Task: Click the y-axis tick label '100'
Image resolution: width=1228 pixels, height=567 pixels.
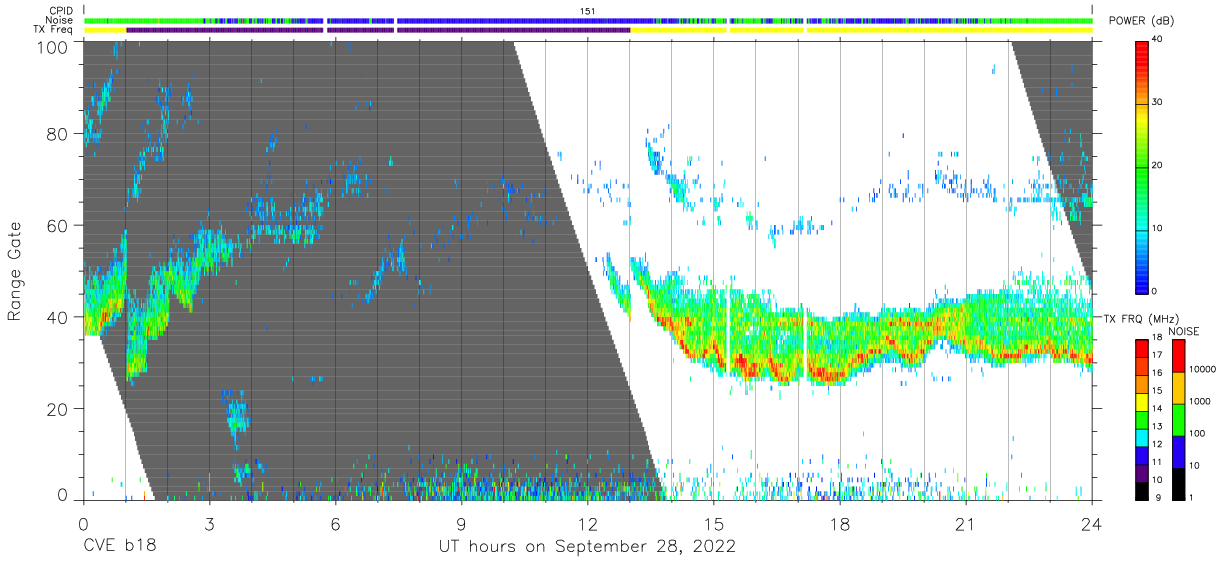Action: click(52, 47)
